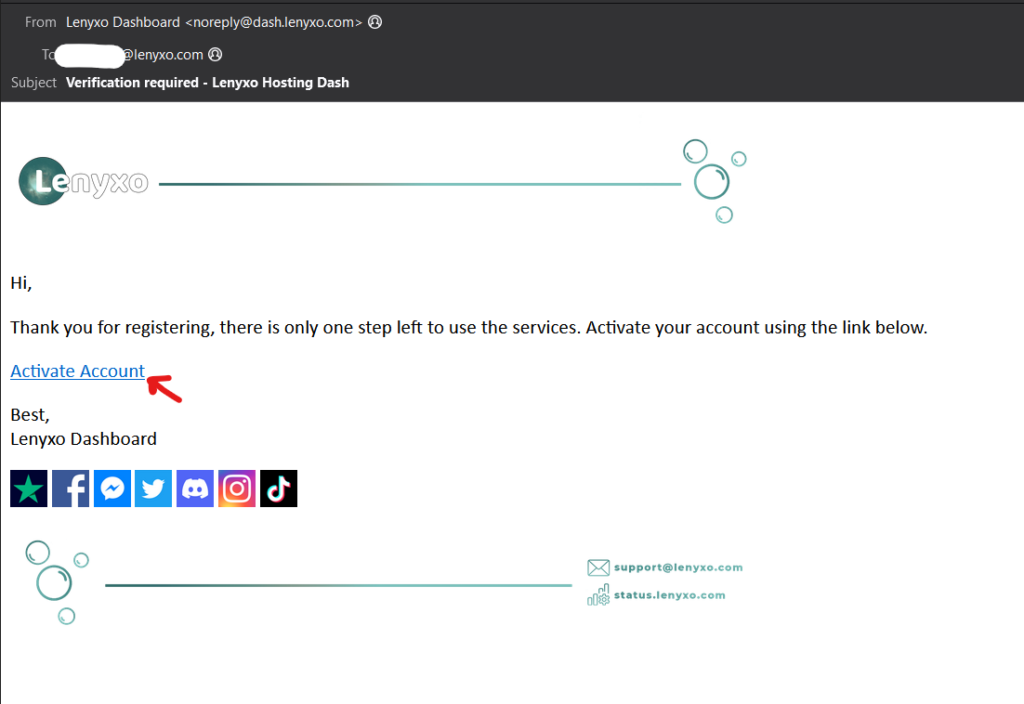Click the Activate Account link

click(x=78, y=371)
